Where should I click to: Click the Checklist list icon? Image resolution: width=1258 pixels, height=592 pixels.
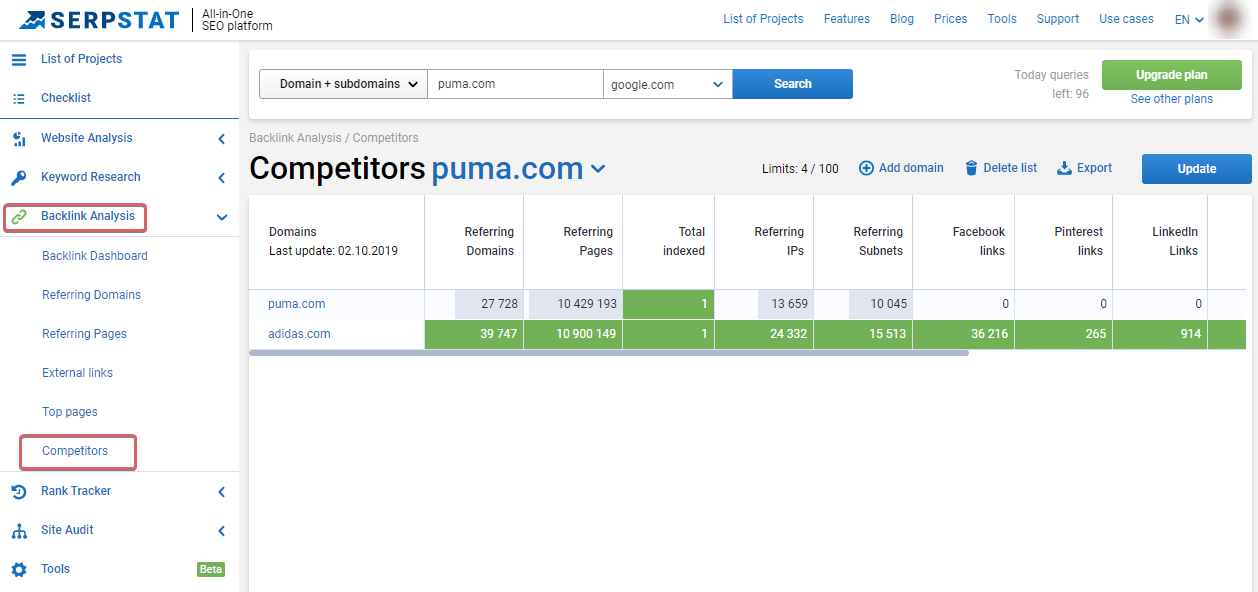pyautogui.click(x=19, y=98)
